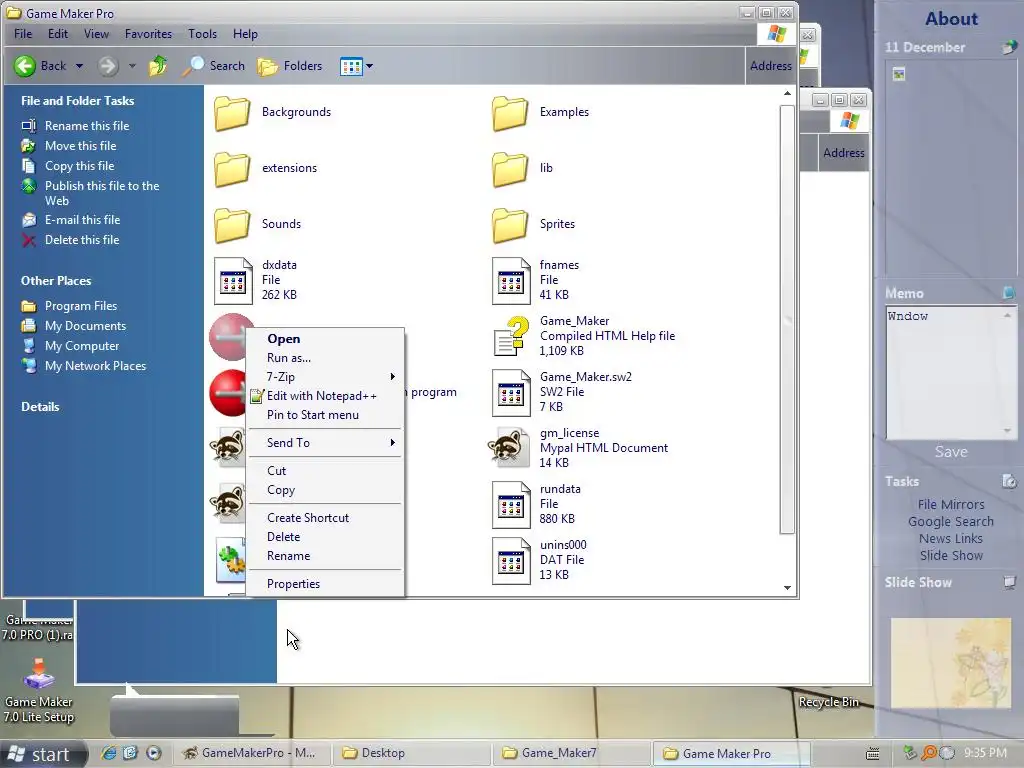The width and height of the screenshot is (1024, 768).
Task: Go to Program Files in Other Places
Action: pos(80,306)
